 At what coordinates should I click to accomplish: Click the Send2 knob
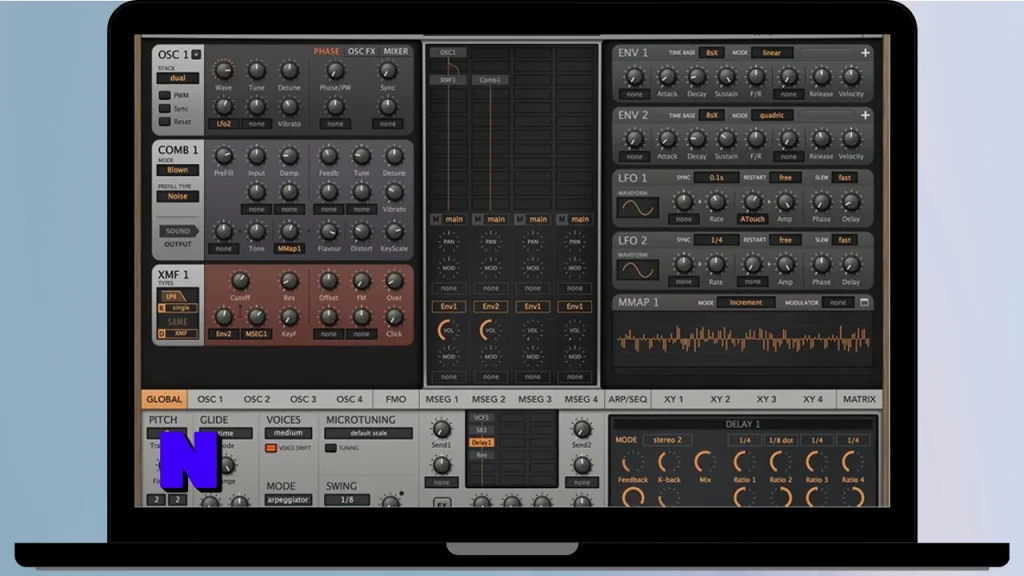(581, 429)
